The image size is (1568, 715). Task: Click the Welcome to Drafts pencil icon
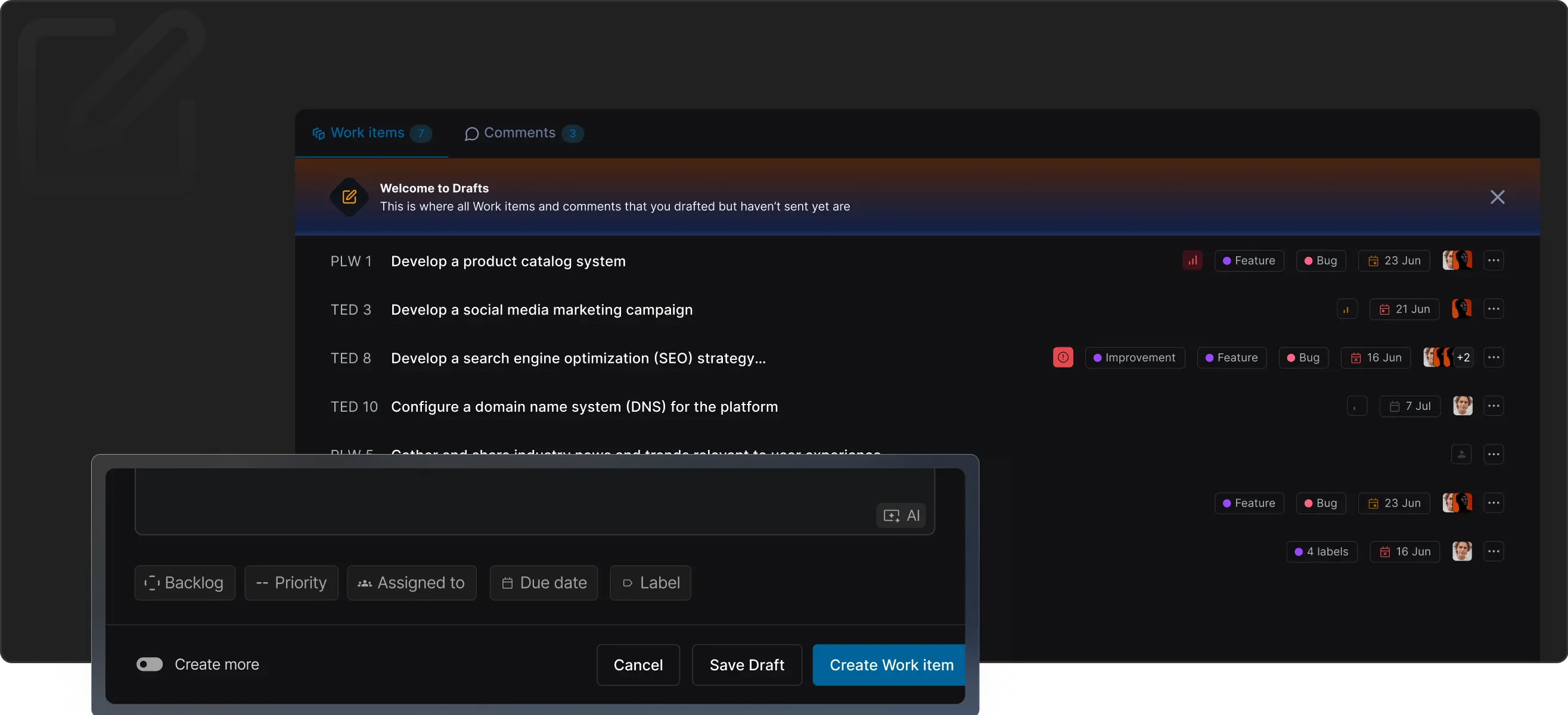click(x=349, y=197)
